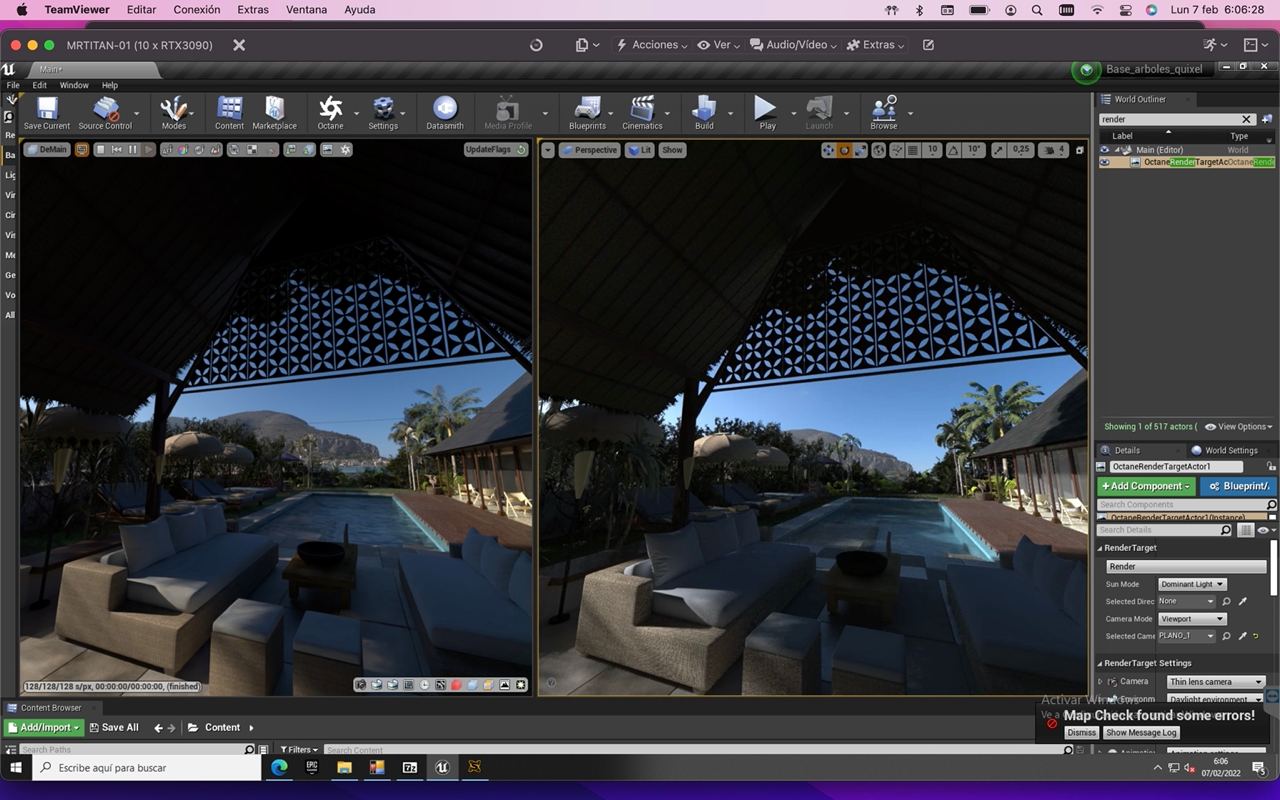Viewport: 1280px width, 800px height.
Task: Select the rotate gizmo mode in viewport
Action: pos(844,150)
